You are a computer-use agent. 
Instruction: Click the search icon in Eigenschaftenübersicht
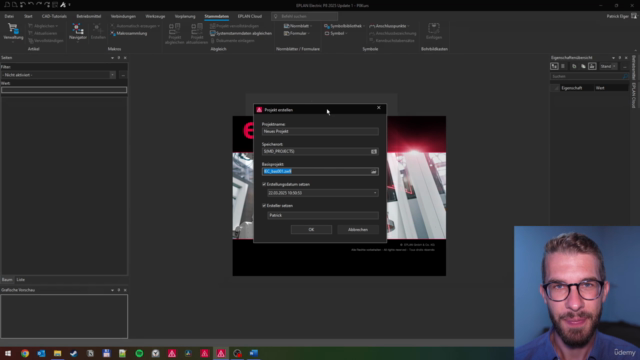[626, 76]
